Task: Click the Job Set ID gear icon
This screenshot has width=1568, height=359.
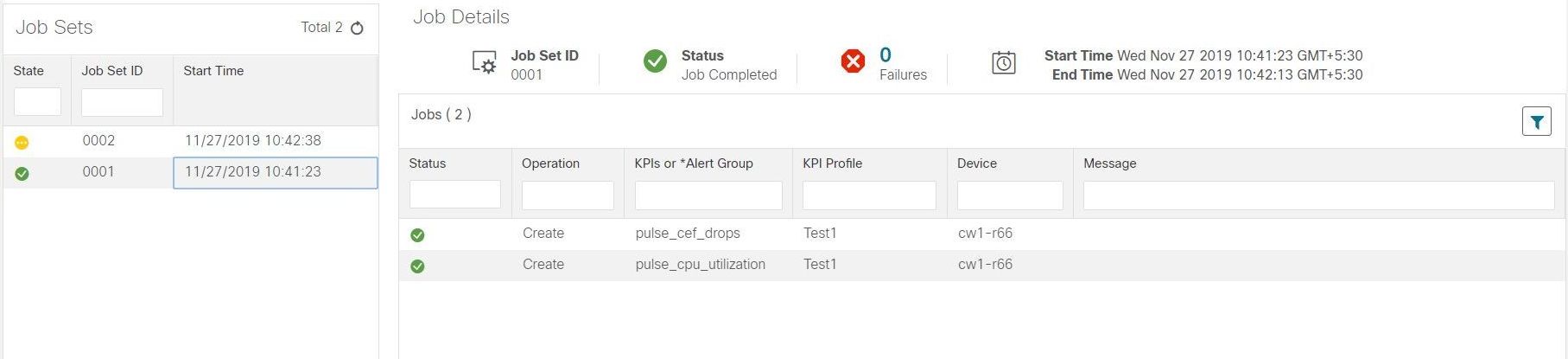Action: (484, 63)
